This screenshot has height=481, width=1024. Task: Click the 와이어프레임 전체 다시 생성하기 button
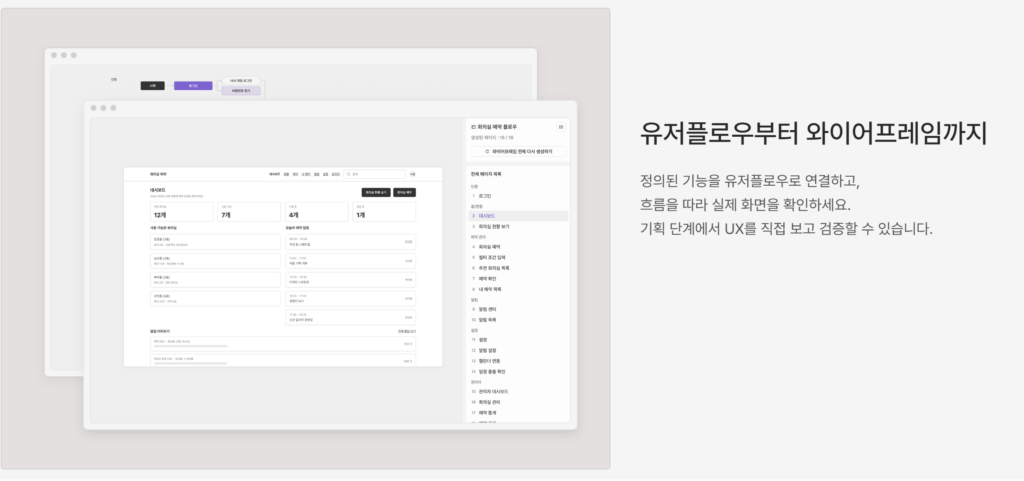(x=519, y=151)
